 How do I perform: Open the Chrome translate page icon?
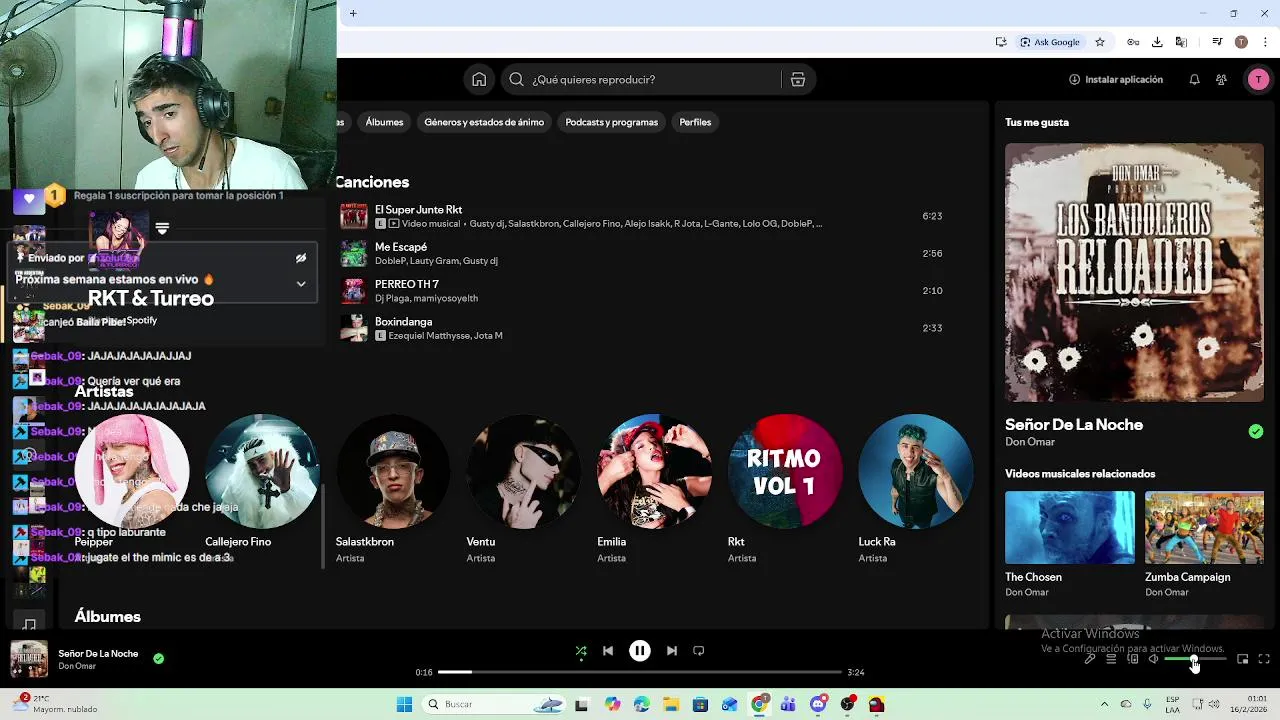(x=1181, y=42)
